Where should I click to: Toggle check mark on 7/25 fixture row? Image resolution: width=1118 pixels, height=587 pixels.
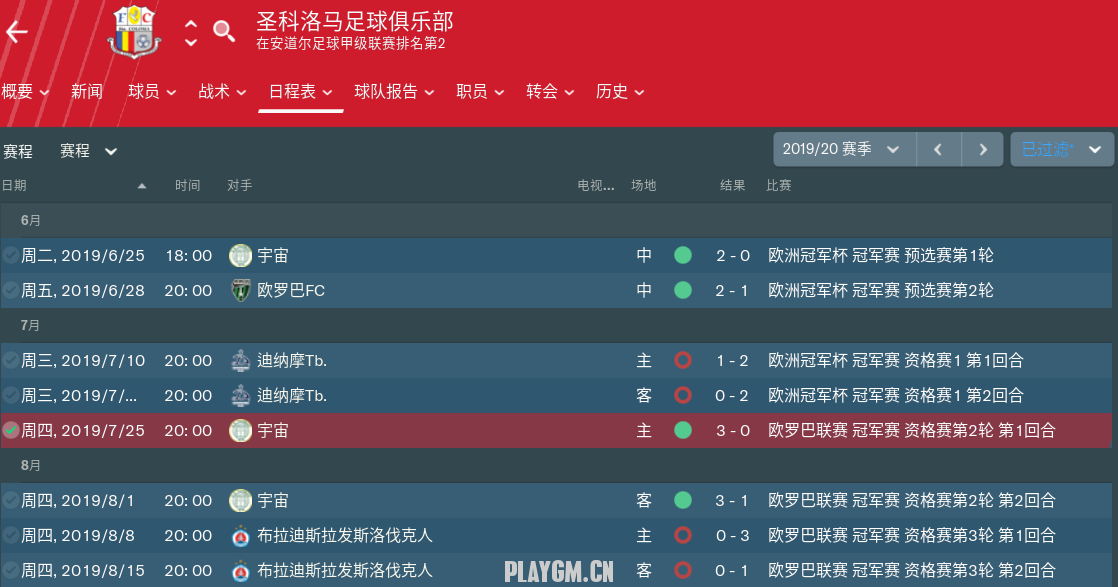coord(11,431)
